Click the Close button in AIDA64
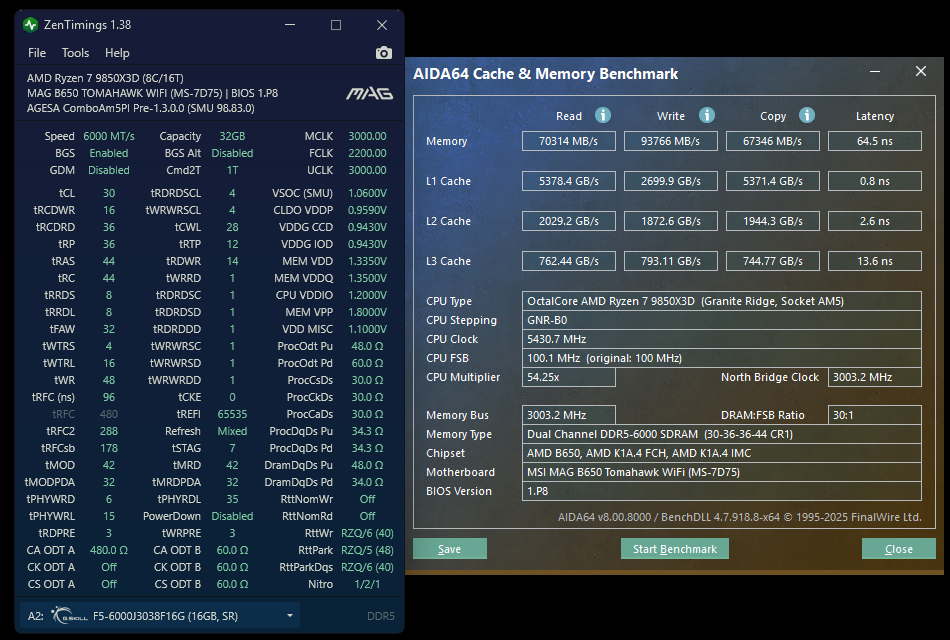Image resolution: width=950 pixels, height=640 pixels. coord(899,549)
